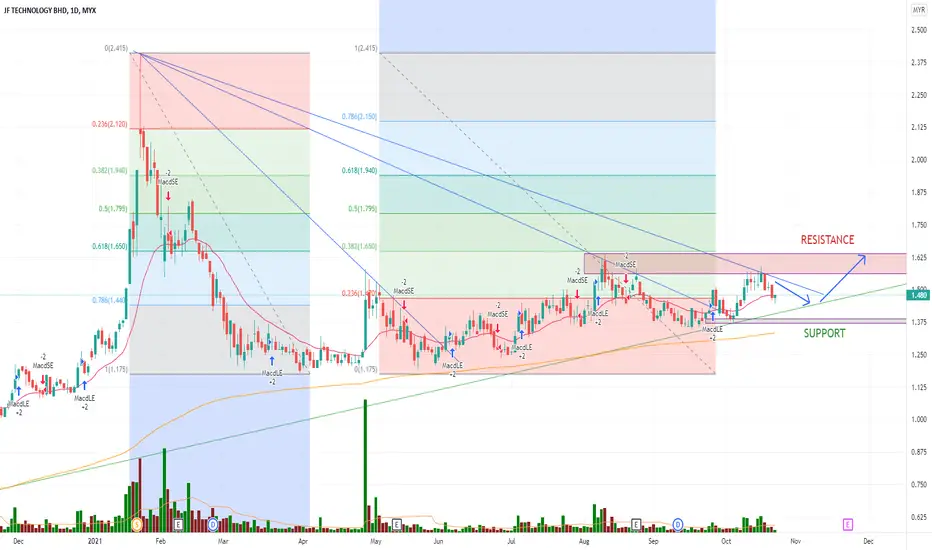932x550 pixels.
Task: Click the Jun label on time axis
Action: 438,541
